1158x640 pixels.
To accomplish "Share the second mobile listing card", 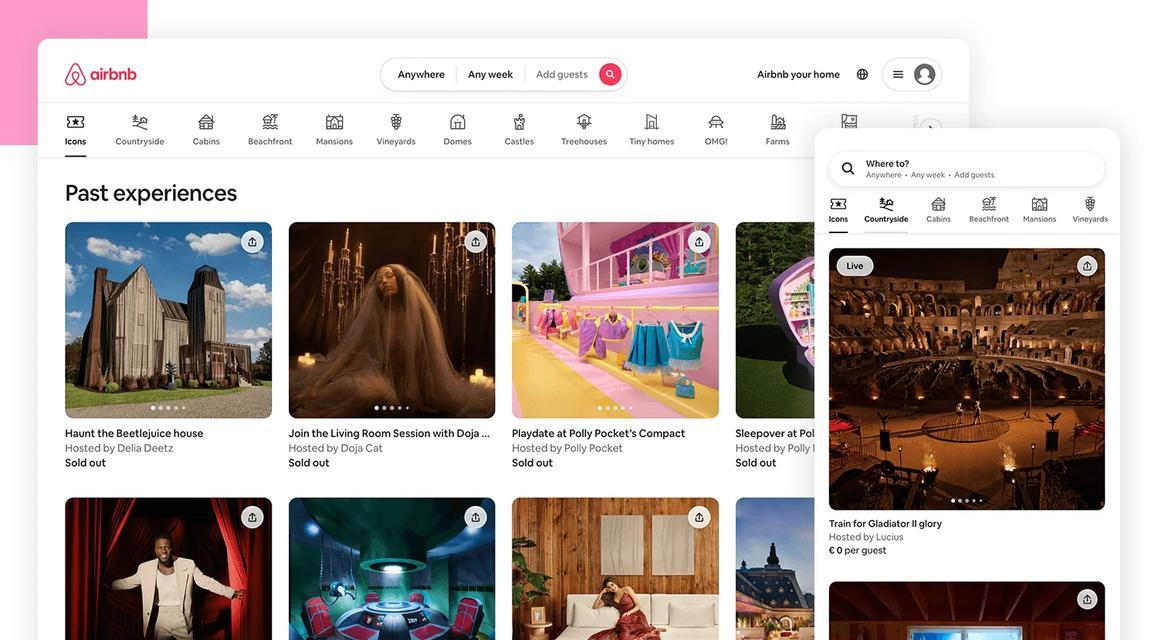I will tap(1087, 599).
